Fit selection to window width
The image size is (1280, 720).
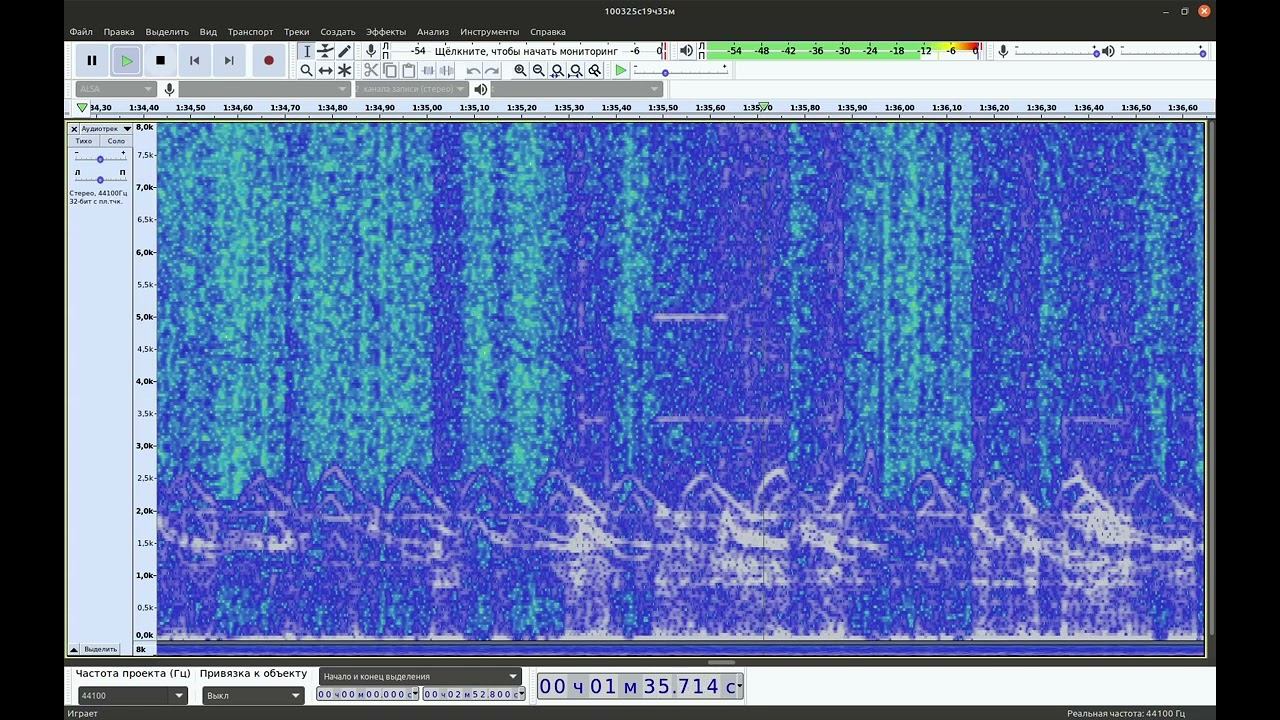[558, 70]
